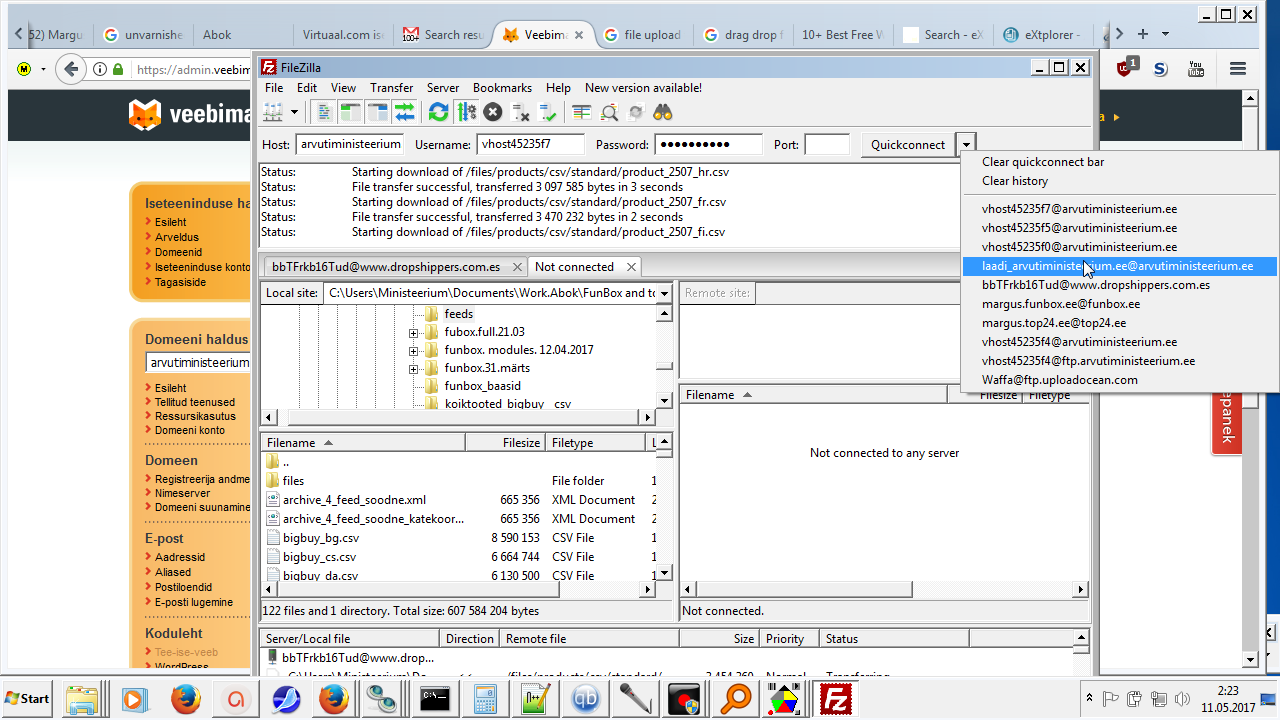Open the Site Manager icon
Image resolution: width=1280 pixels, height=720 pixels.
click(273, 112)
